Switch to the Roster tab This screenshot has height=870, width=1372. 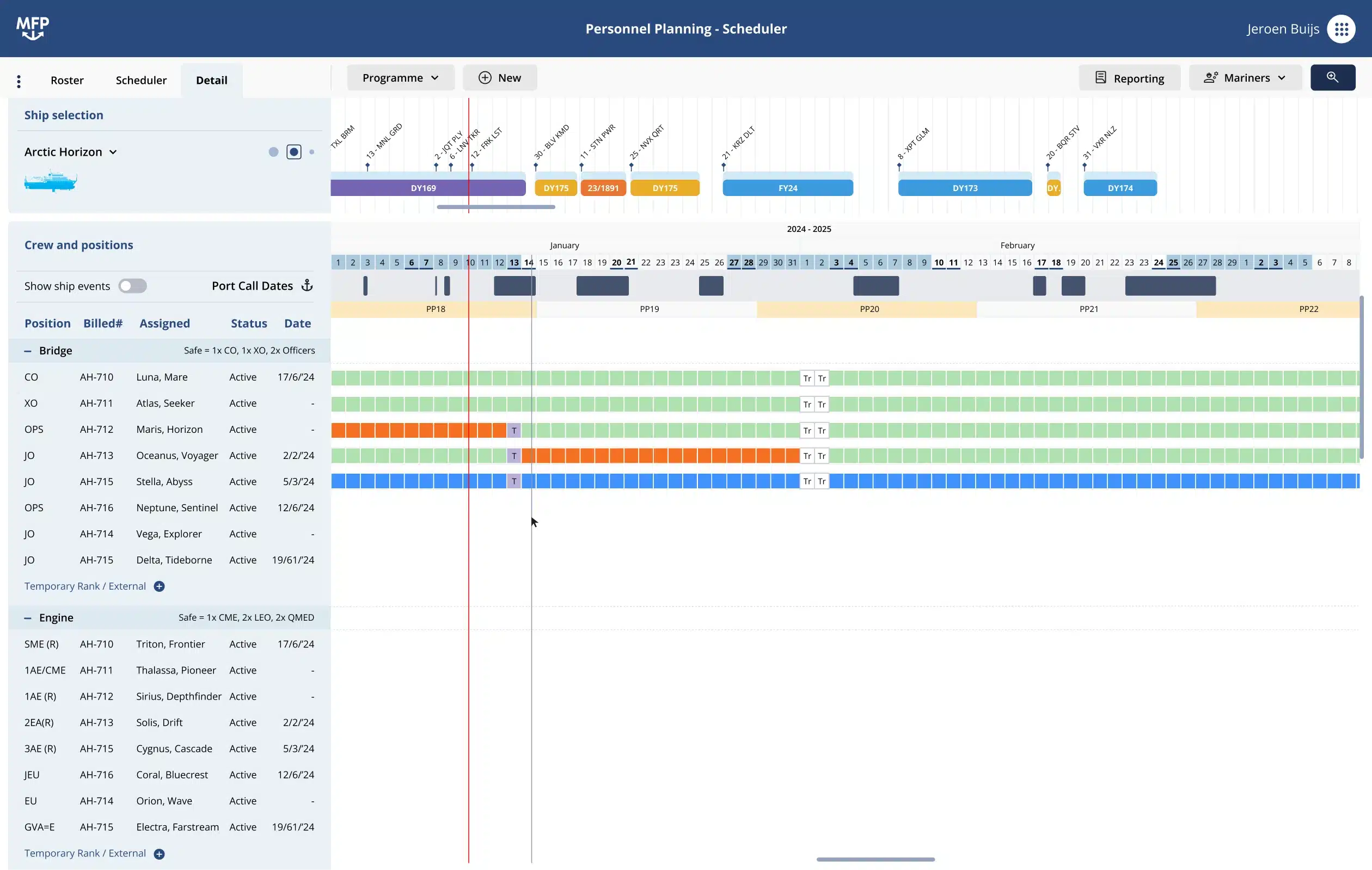[x=66, y=81]
